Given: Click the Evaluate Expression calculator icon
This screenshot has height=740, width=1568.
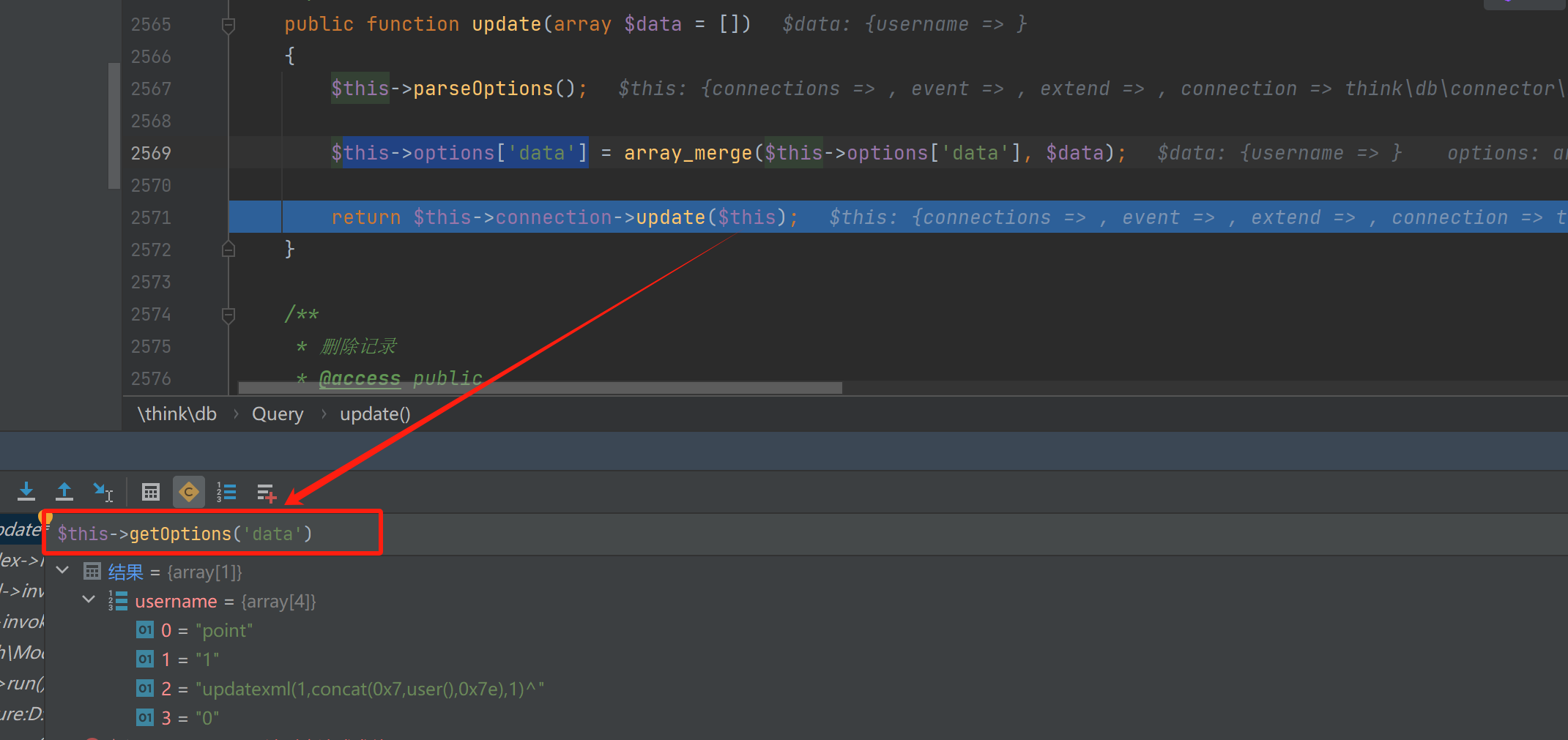Looking at the screenshot, I should tap(151, 492).
